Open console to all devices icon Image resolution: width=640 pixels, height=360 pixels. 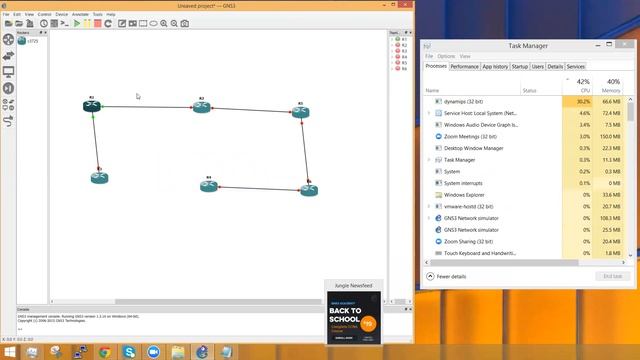64,24
